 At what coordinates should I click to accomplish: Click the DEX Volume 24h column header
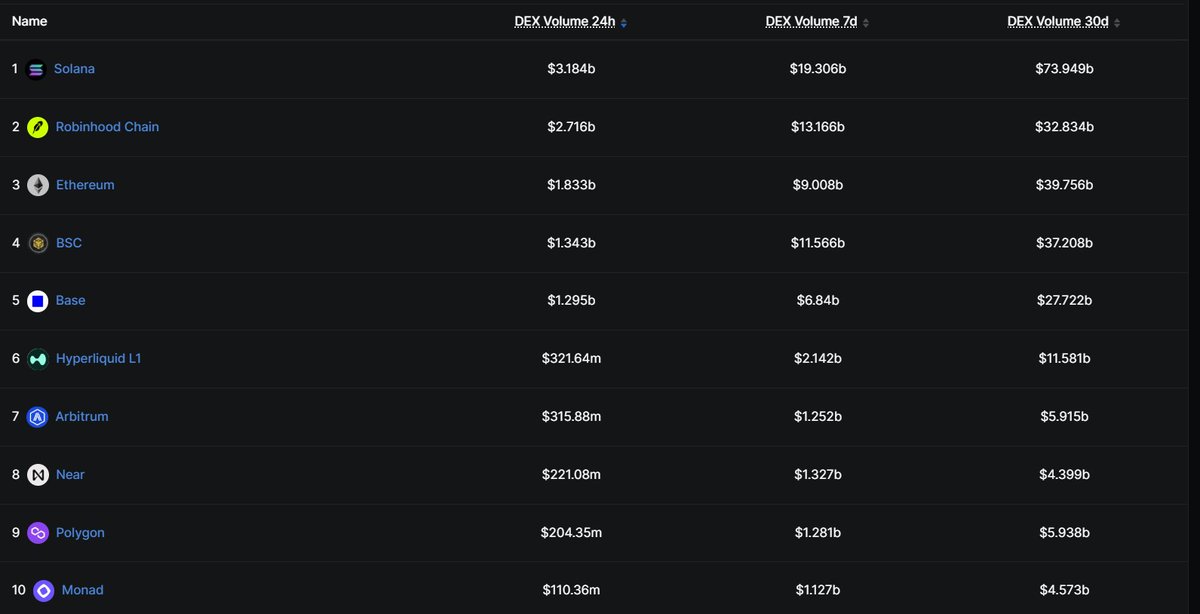(x=566, y=22)
